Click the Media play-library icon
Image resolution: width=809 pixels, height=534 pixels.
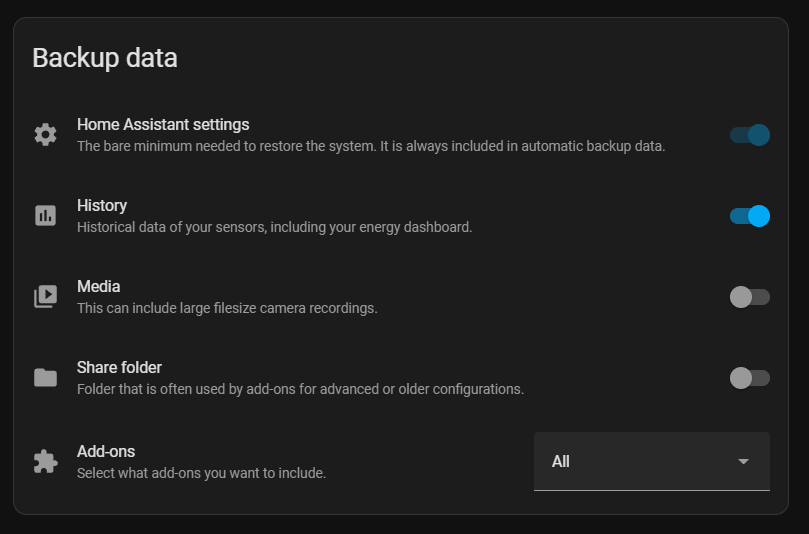click(45, 297)
